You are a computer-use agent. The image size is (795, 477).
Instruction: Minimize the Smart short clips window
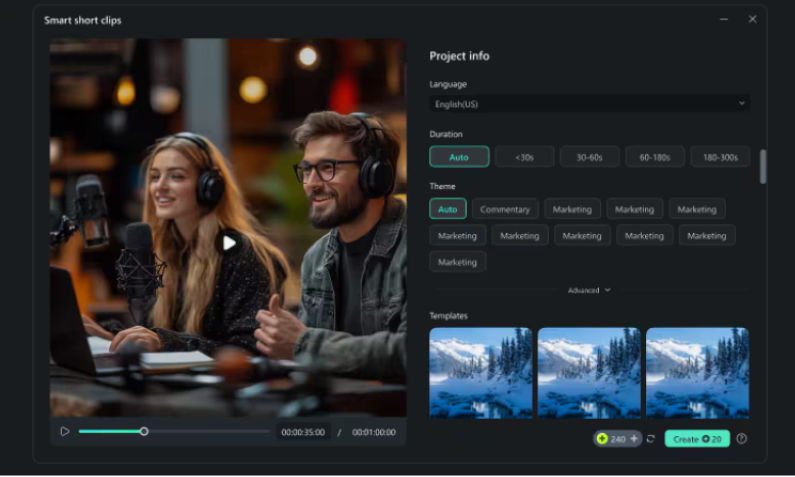click(724, 19)
